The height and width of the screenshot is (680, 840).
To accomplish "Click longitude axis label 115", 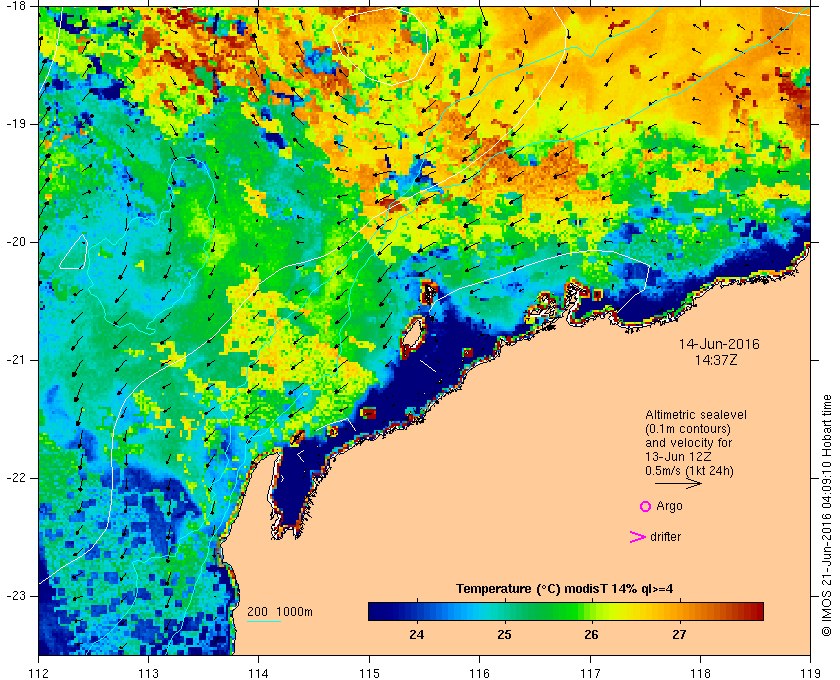I will click(x=369, y=673).
